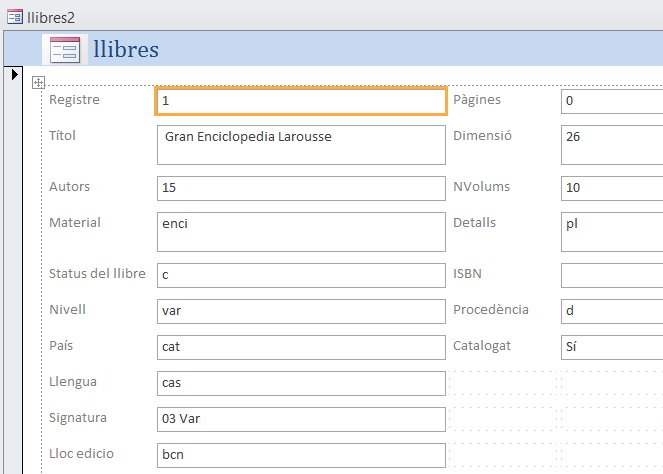Click inside the Material field
663x474 pixels.
click(301, 232)
